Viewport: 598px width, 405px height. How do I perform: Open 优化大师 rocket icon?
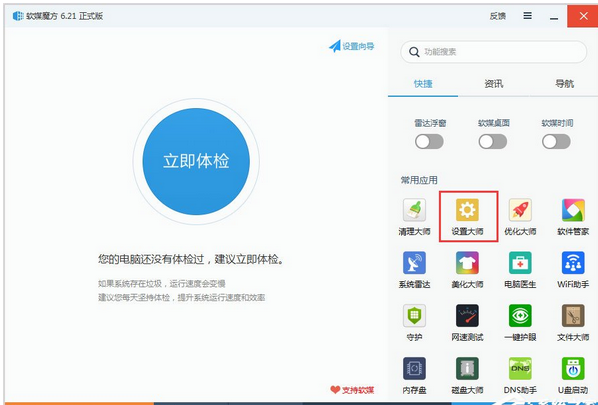point(520,217)
